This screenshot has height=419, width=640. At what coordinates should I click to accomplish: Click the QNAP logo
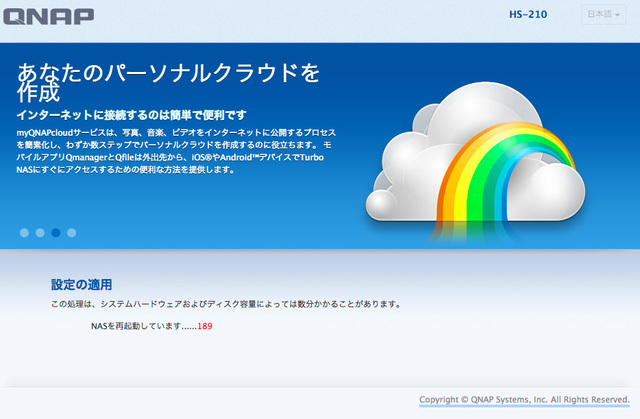click(x=50, y=16)
